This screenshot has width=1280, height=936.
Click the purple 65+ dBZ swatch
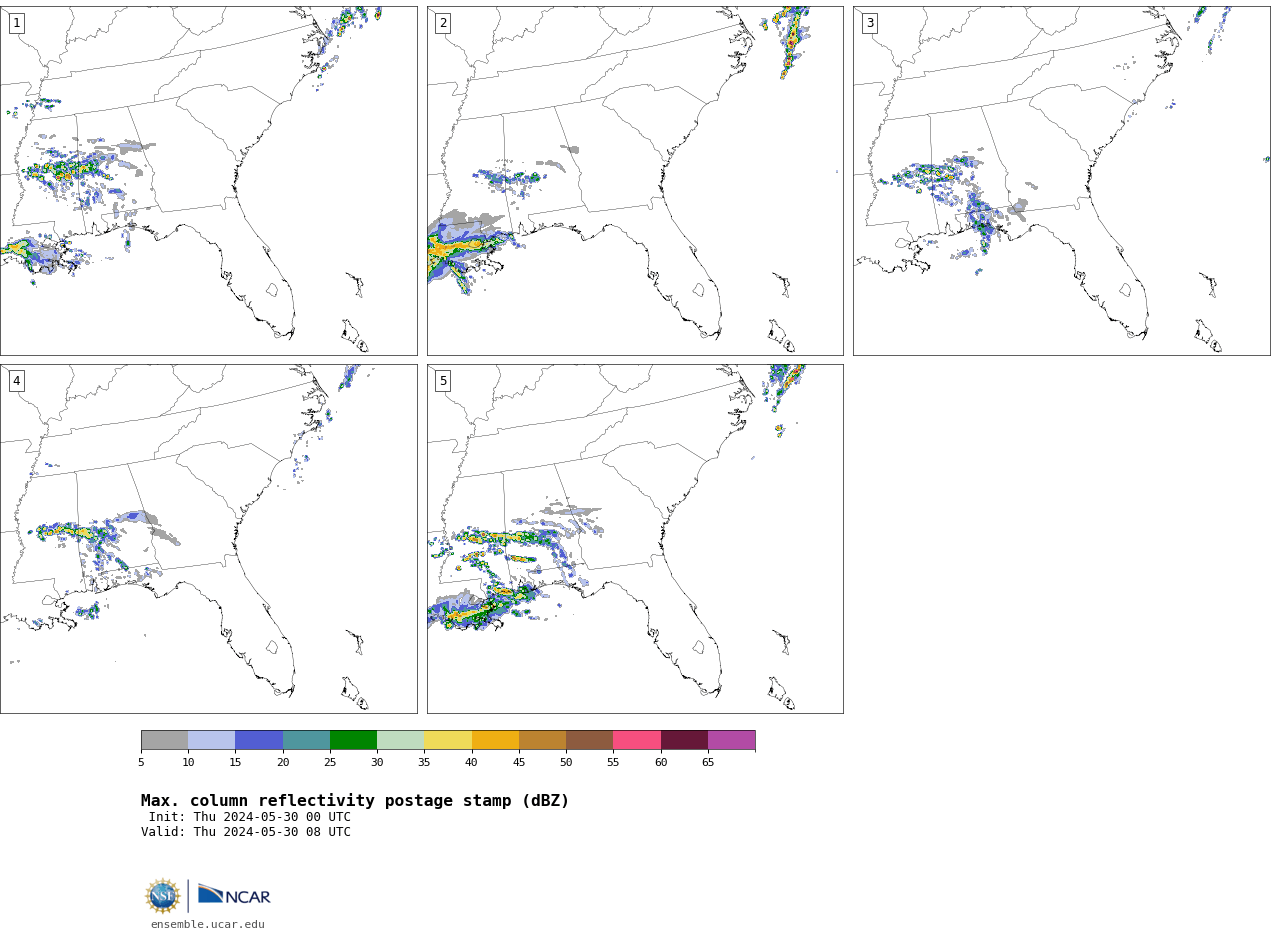pyautogui.click(x=731, y=740)
